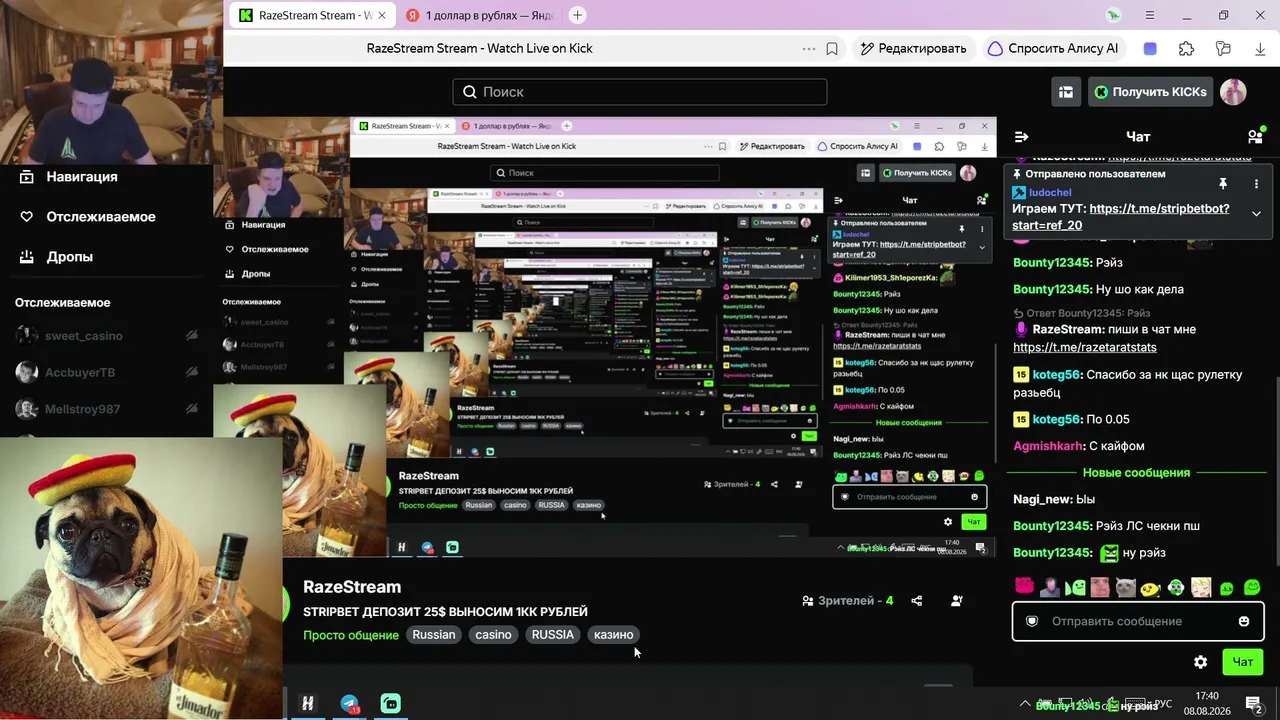Screen dimensions: 1280x720
Task: Click the last green emote in quick emotes
Action: click(1250, 587)
